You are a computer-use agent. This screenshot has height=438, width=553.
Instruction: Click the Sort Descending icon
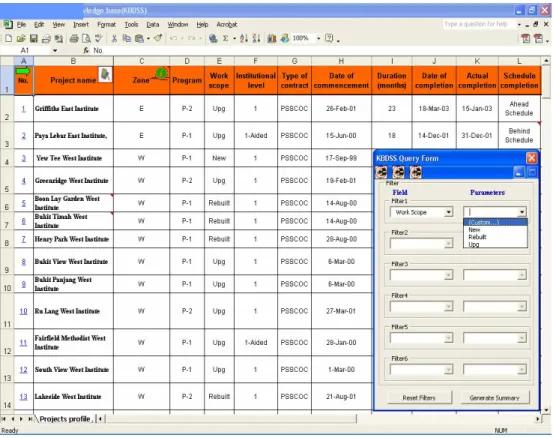tap(256, 38)
